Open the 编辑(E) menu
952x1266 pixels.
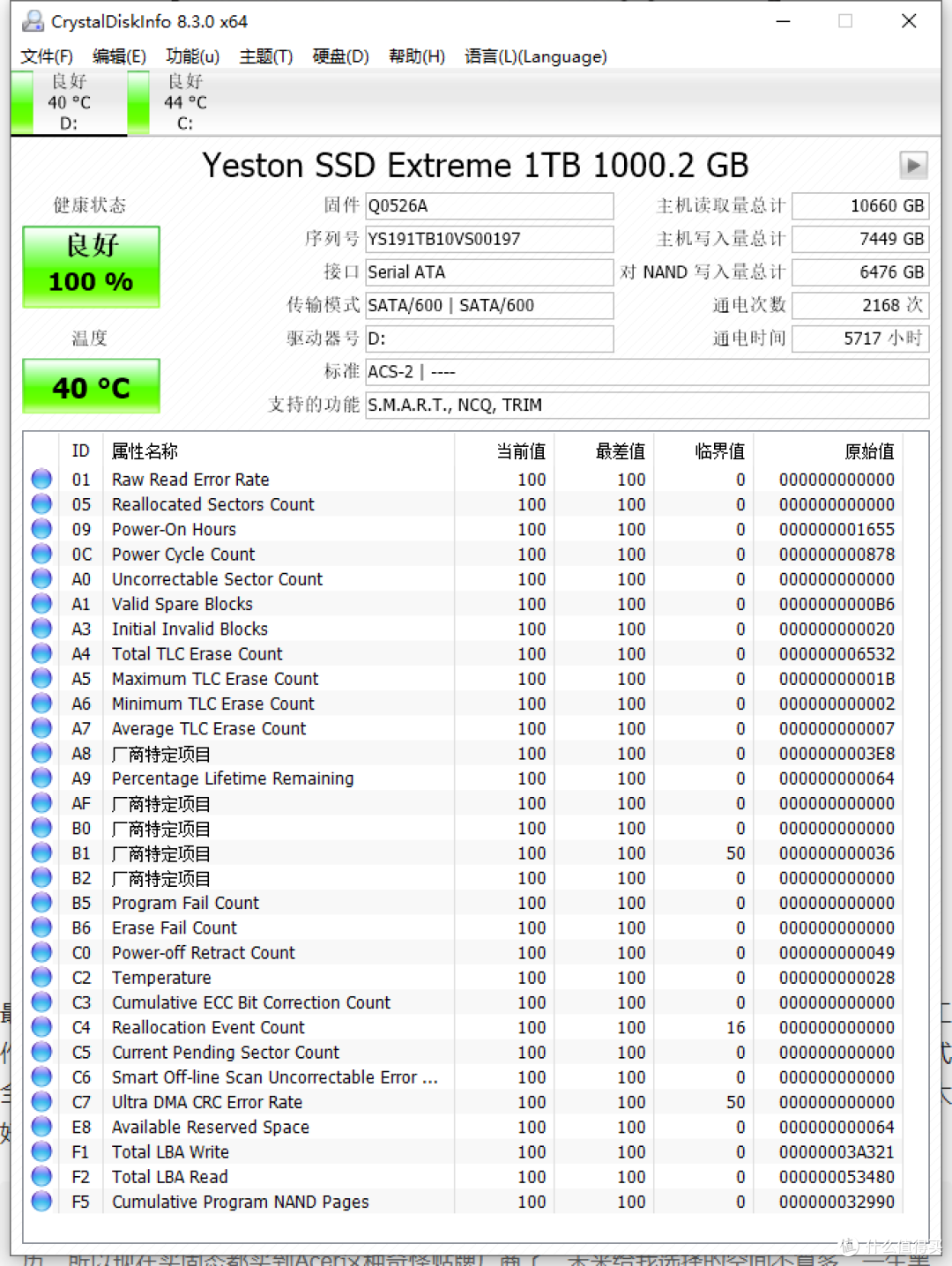point(119,56)
